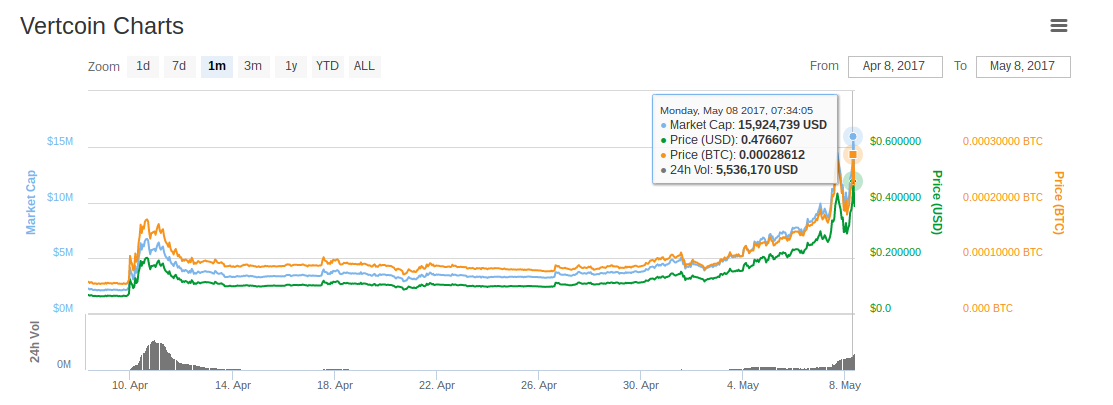Click the Market Cap axis title
This screenshot has height=405, width=1113.
tap(31, 202)
